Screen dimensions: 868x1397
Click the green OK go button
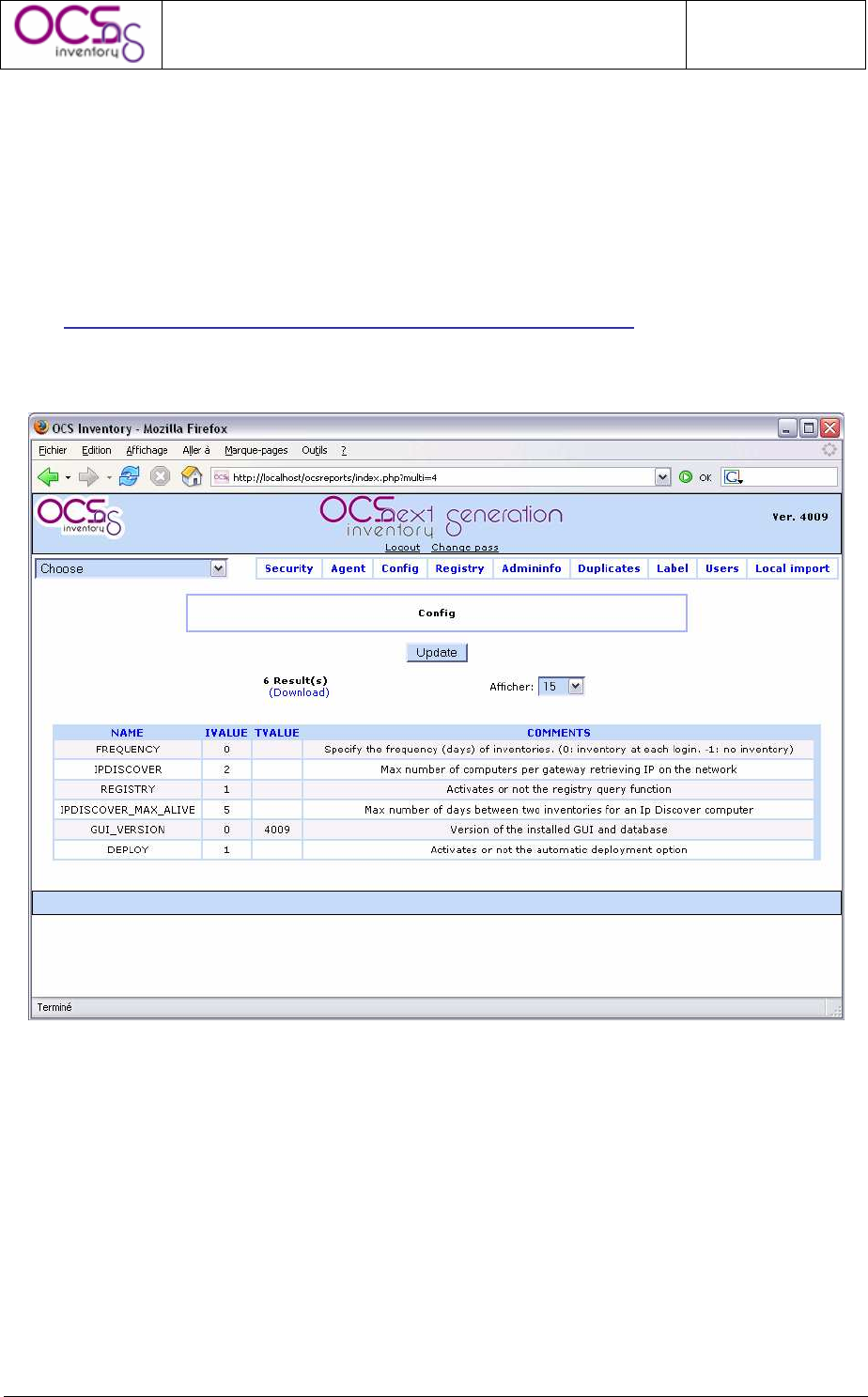686,477
